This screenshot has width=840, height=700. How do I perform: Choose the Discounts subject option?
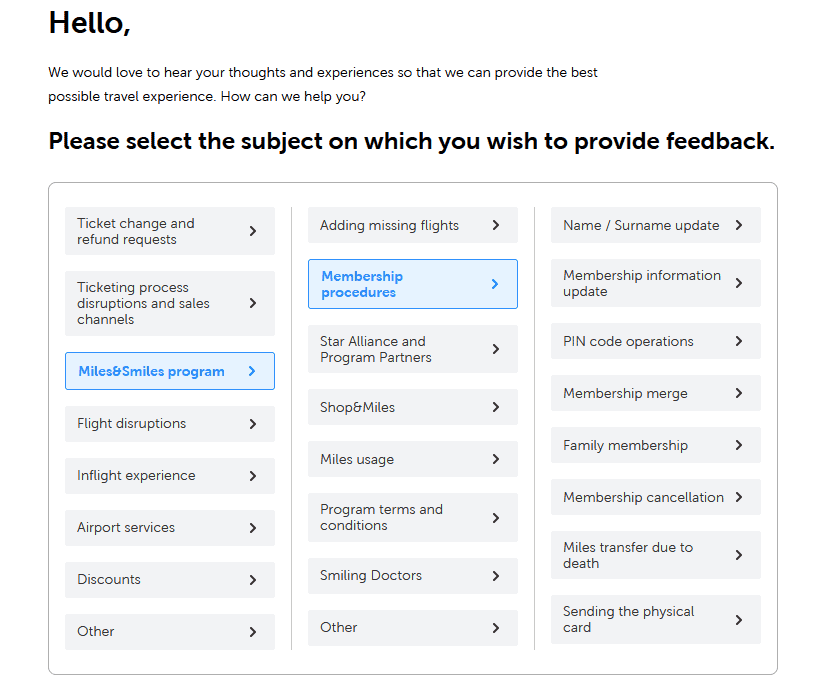click(x=169, y=580)
